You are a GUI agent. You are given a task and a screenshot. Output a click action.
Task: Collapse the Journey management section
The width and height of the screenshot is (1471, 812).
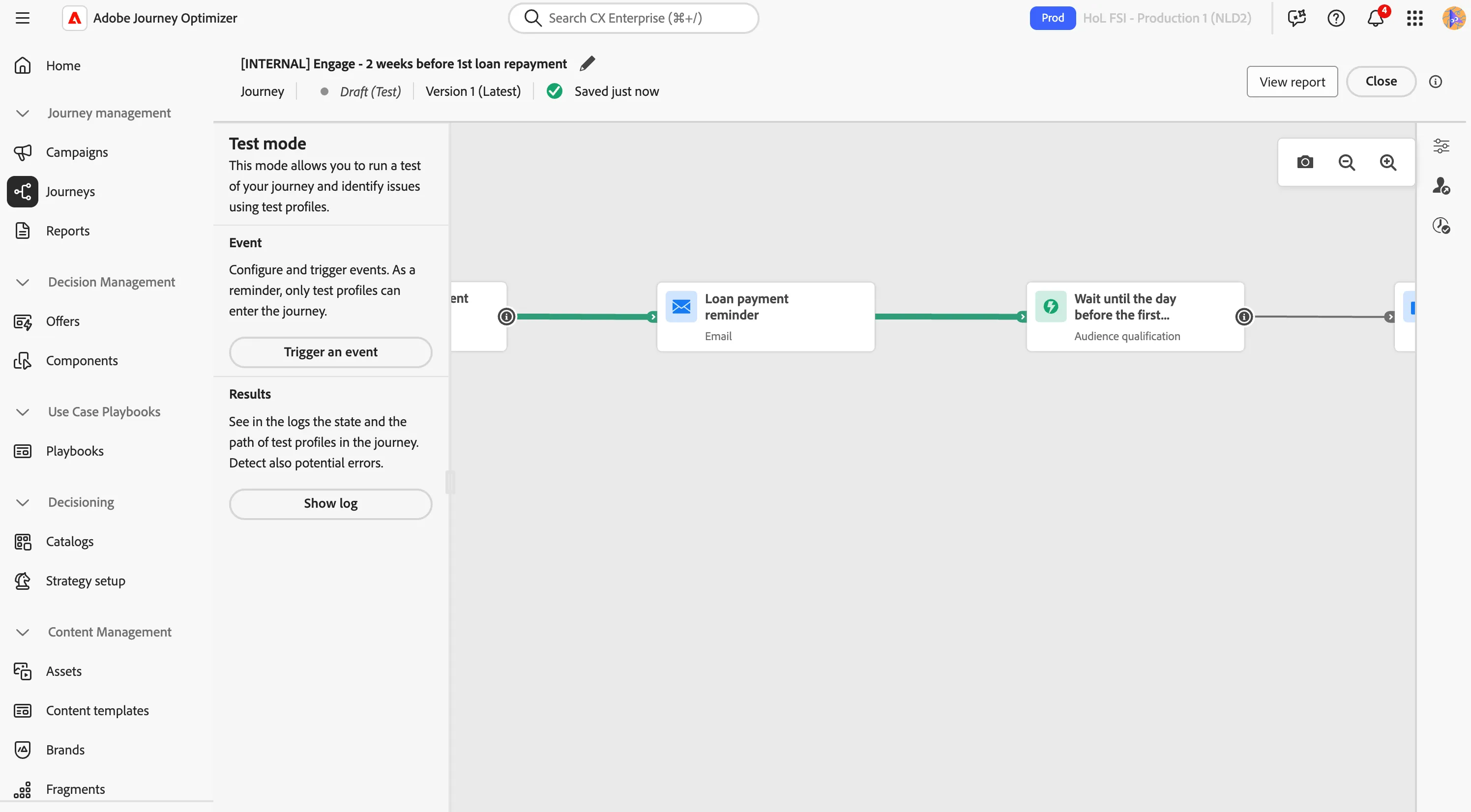click(x=22, y=113)
